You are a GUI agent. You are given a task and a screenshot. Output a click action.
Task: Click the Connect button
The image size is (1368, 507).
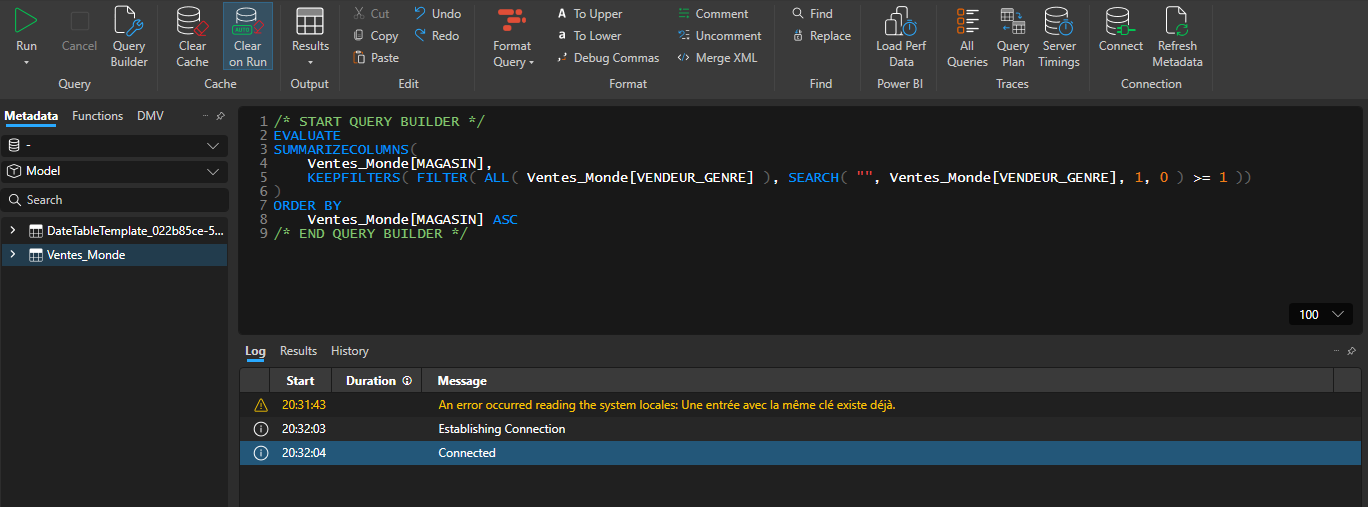point(1121,30)
